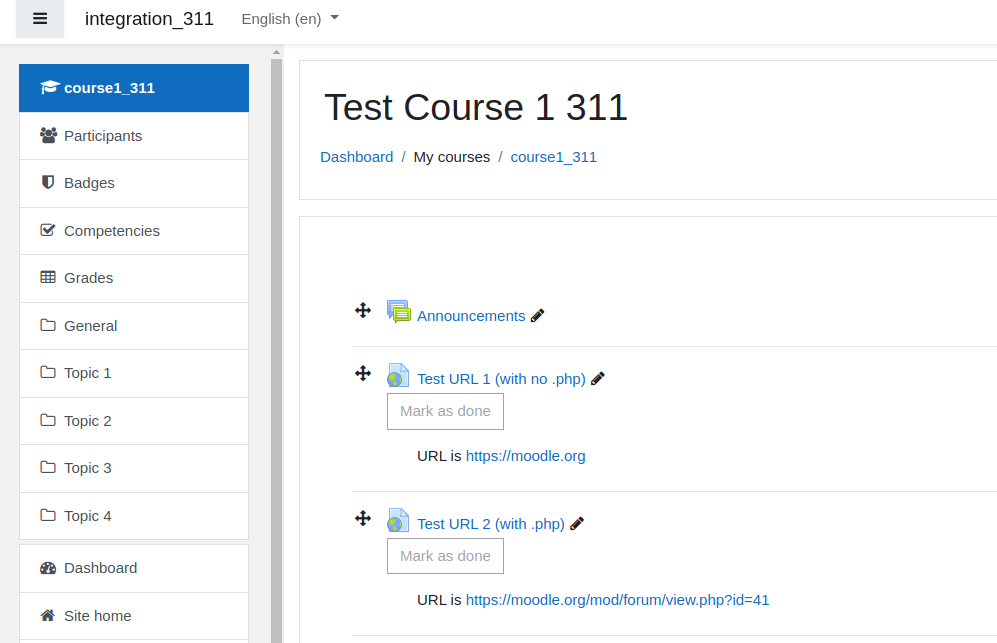The width and height of the screenshot is (997, 643).
Task: Open Participants in the sidebar
Action: click(x=134, y=135)
